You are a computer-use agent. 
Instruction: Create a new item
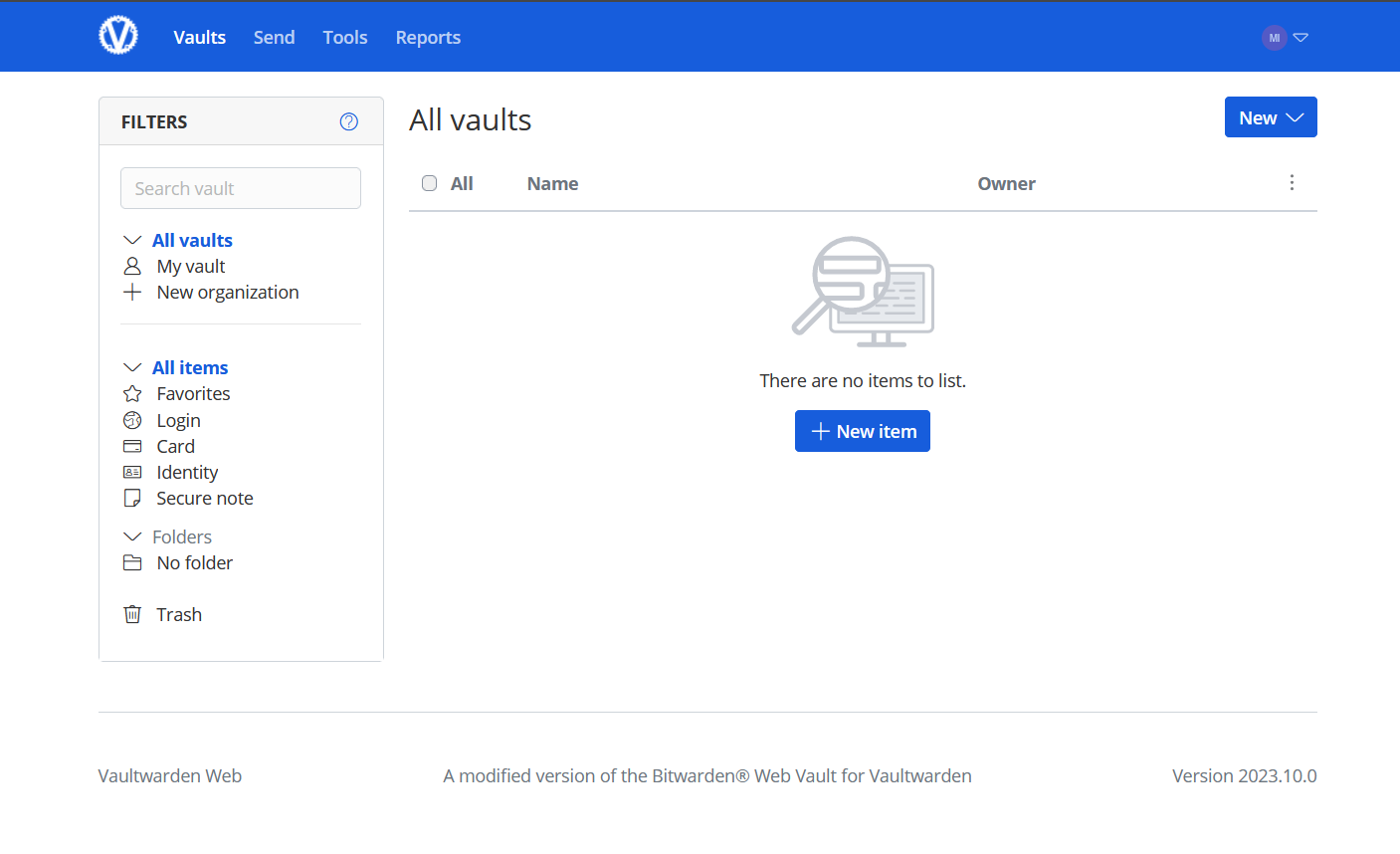pyautogui.click(x=862, y=430)
